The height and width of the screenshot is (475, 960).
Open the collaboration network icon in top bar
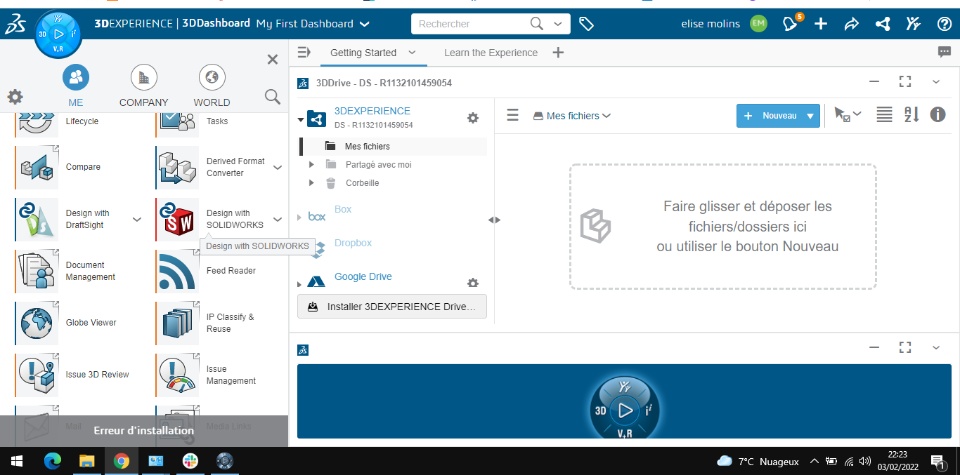coord(882,24)
